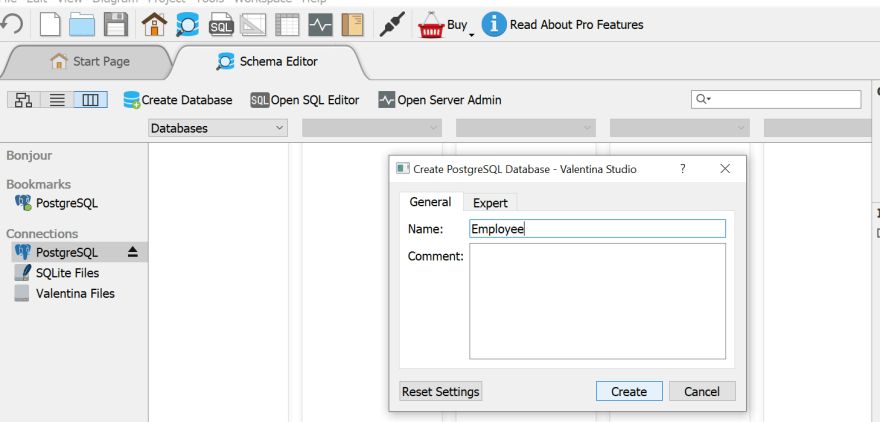Switch to the General tab in the dialog
880x422 pixels.
coord(430,202)
